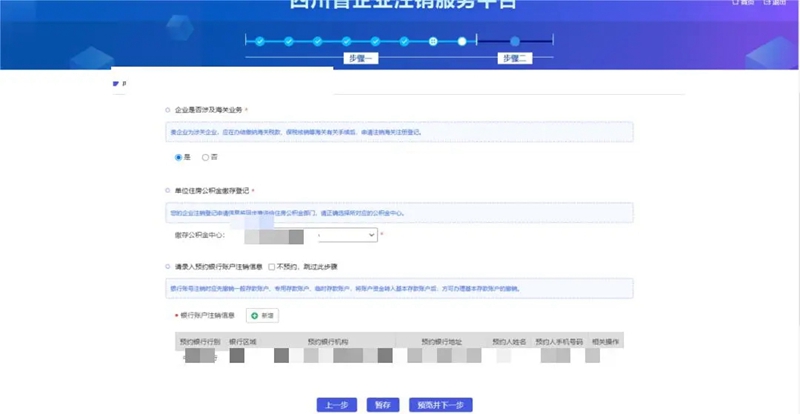Click the 预约人姓名 column header
Viewport: 800px width, 414px height.
click(509, 342)
